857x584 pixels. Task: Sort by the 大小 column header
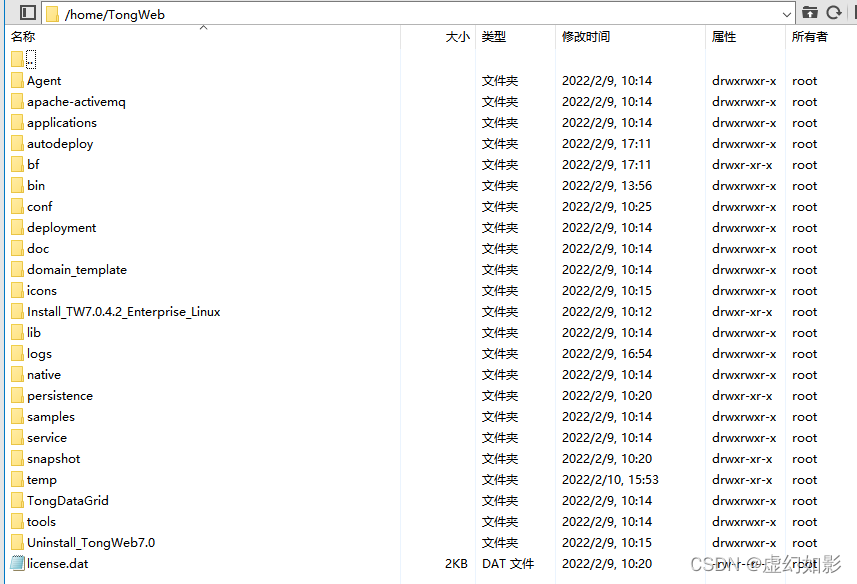click(x=457, y=37)
